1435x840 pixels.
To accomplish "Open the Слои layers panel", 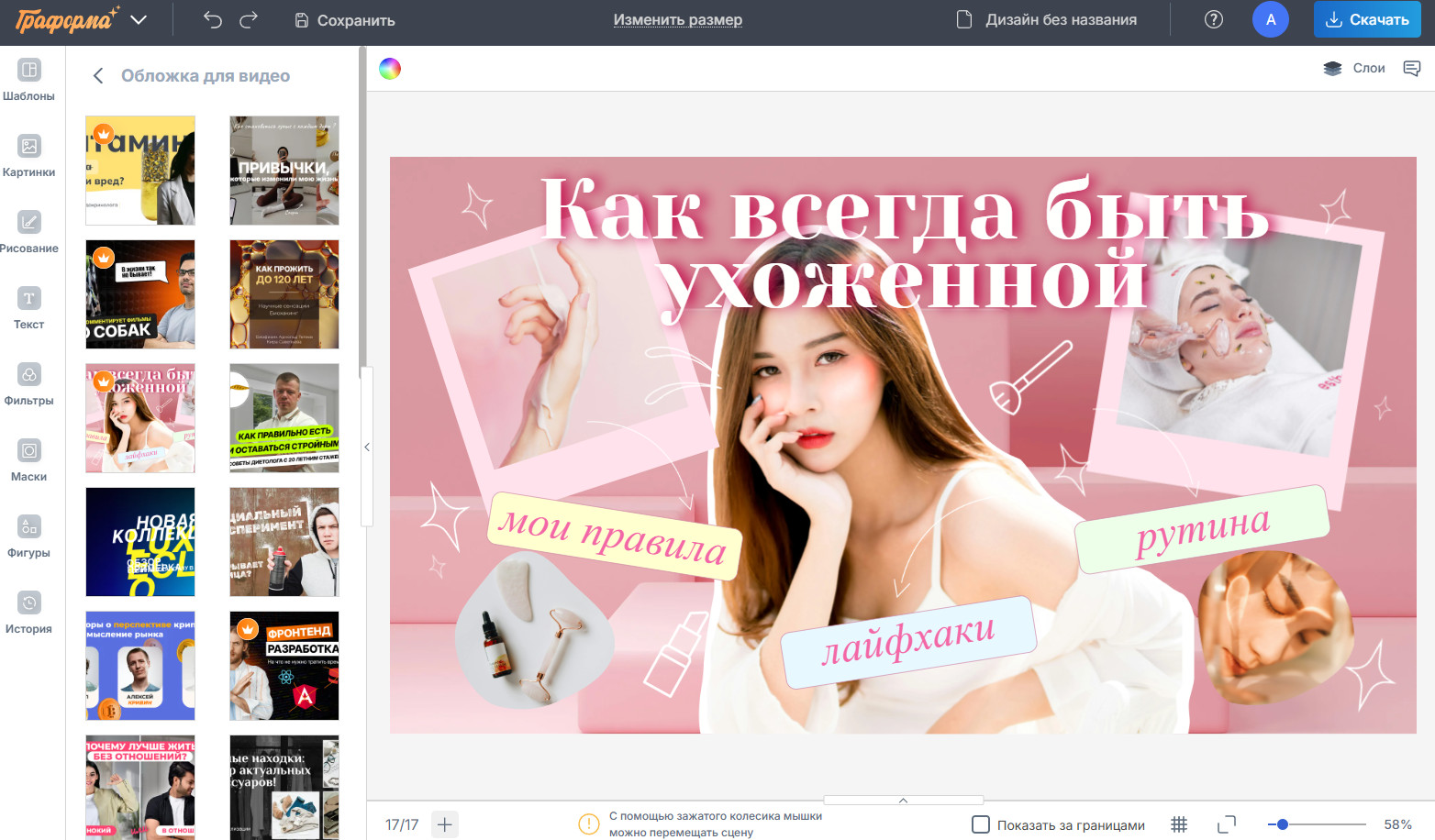I will [1354, 68].
